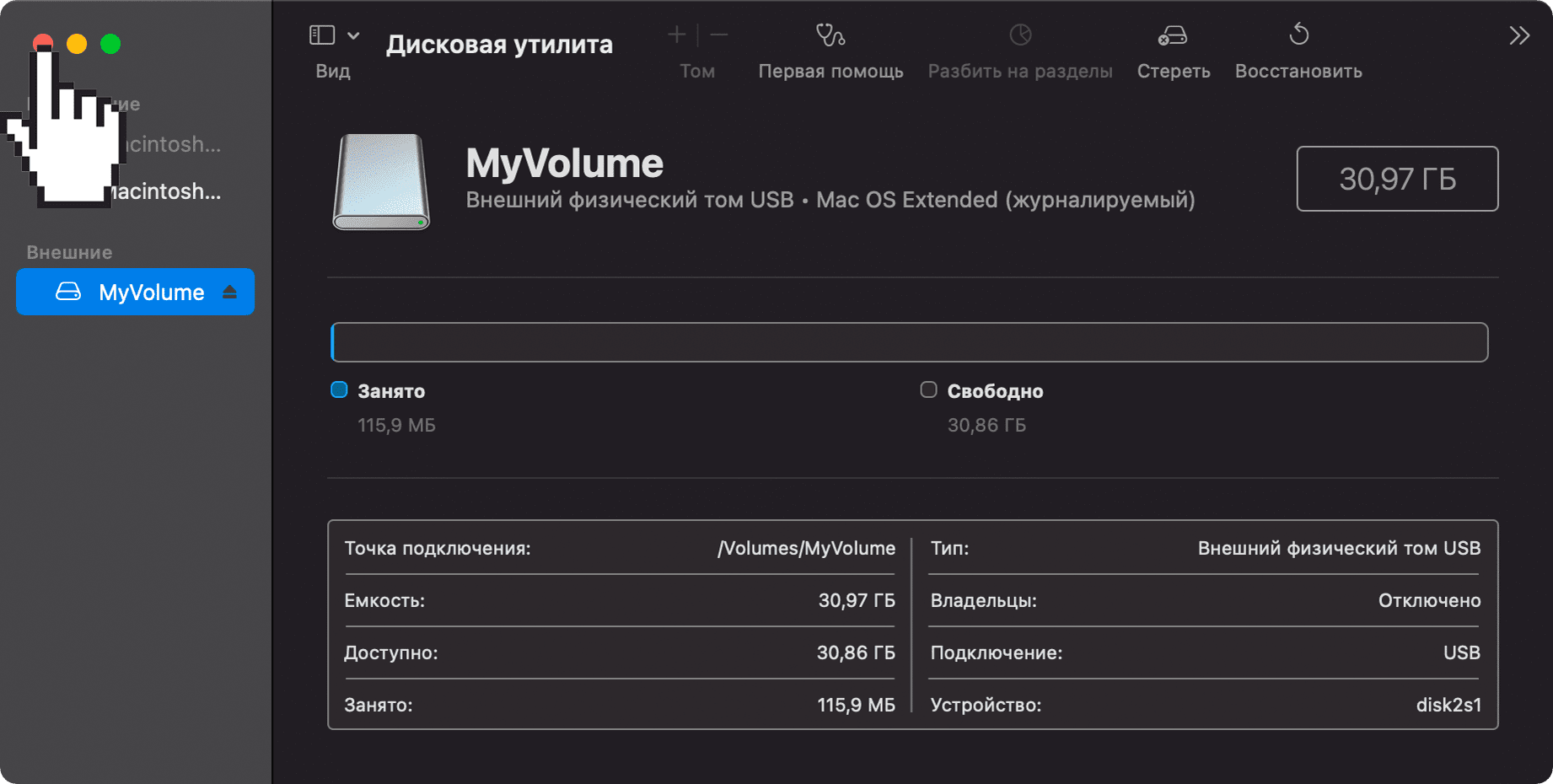Select the lower Macintosh entry in sidebar
Viewport: 1553px width, 784px height.
pos(169,191)
